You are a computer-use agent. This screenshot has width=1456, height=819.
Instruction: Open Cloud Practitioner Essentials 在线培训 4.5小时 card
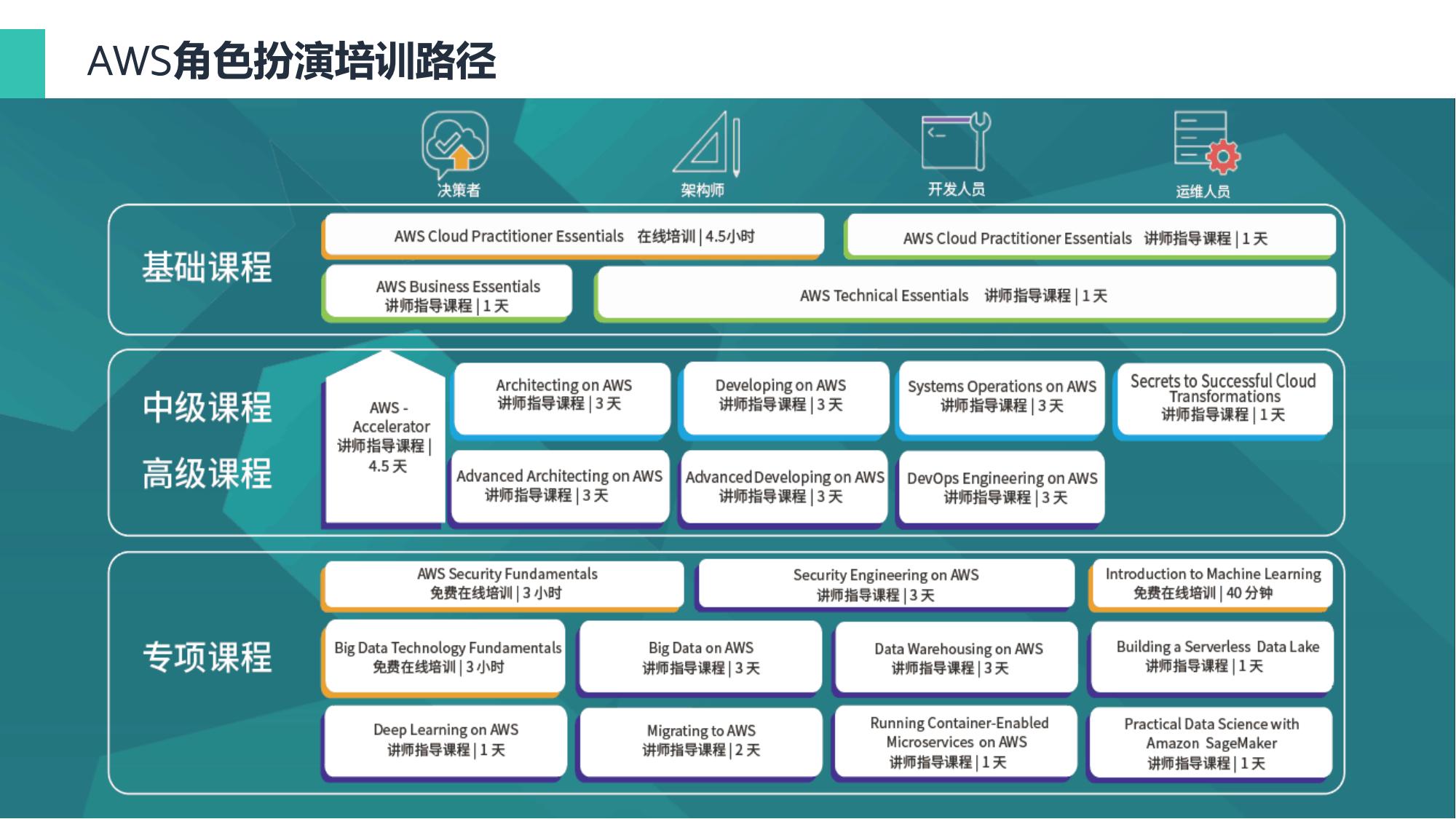click(x=573, y=236)
